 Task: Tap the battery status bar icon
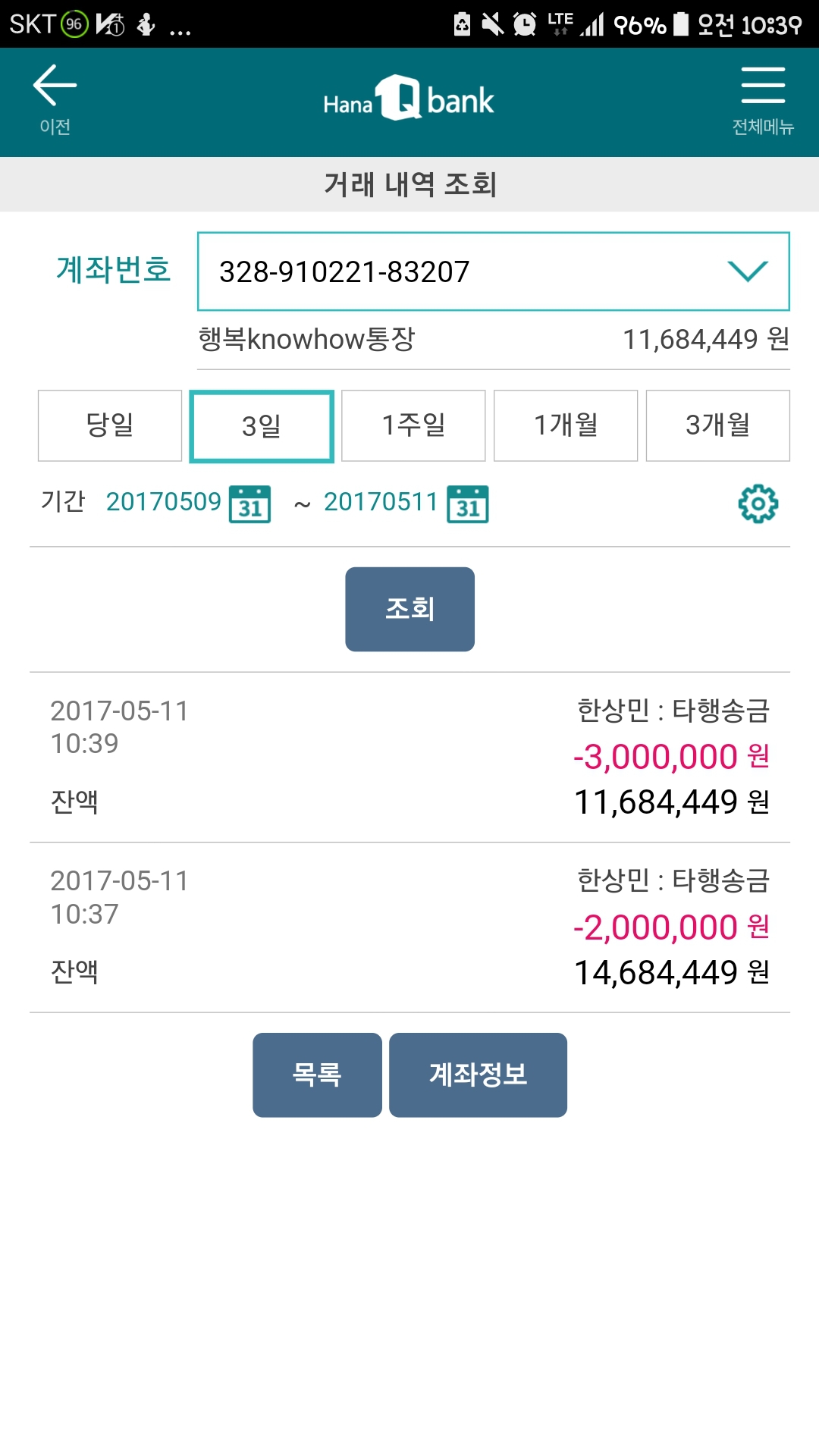click(x=681, y=24)
